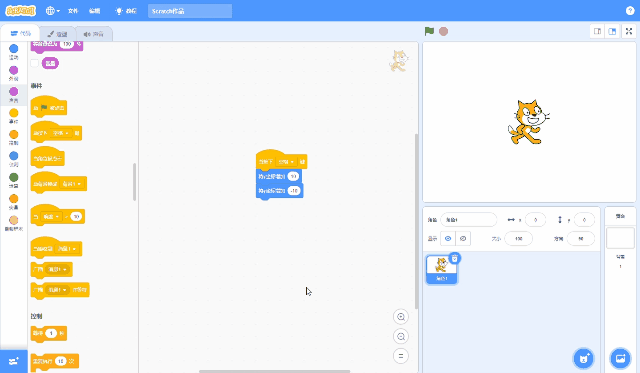This screenshot has width=640, height=373.
Task: Open the File menu
Action: (73, 11)
